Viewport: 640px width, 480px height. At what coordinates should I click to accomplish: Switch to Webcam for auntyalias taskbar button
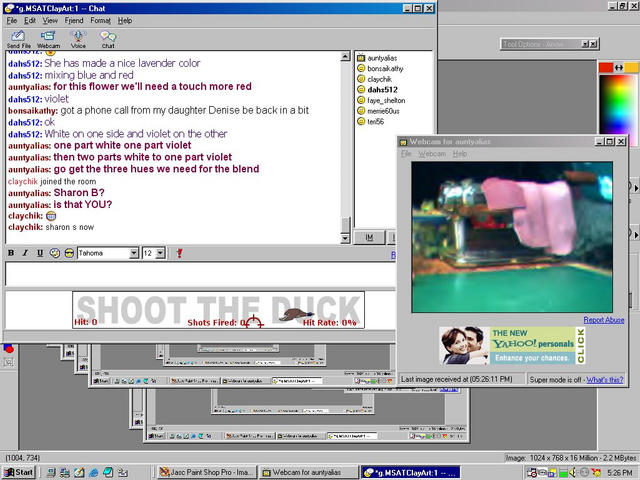pyautogui.click(x=308, y=472)
